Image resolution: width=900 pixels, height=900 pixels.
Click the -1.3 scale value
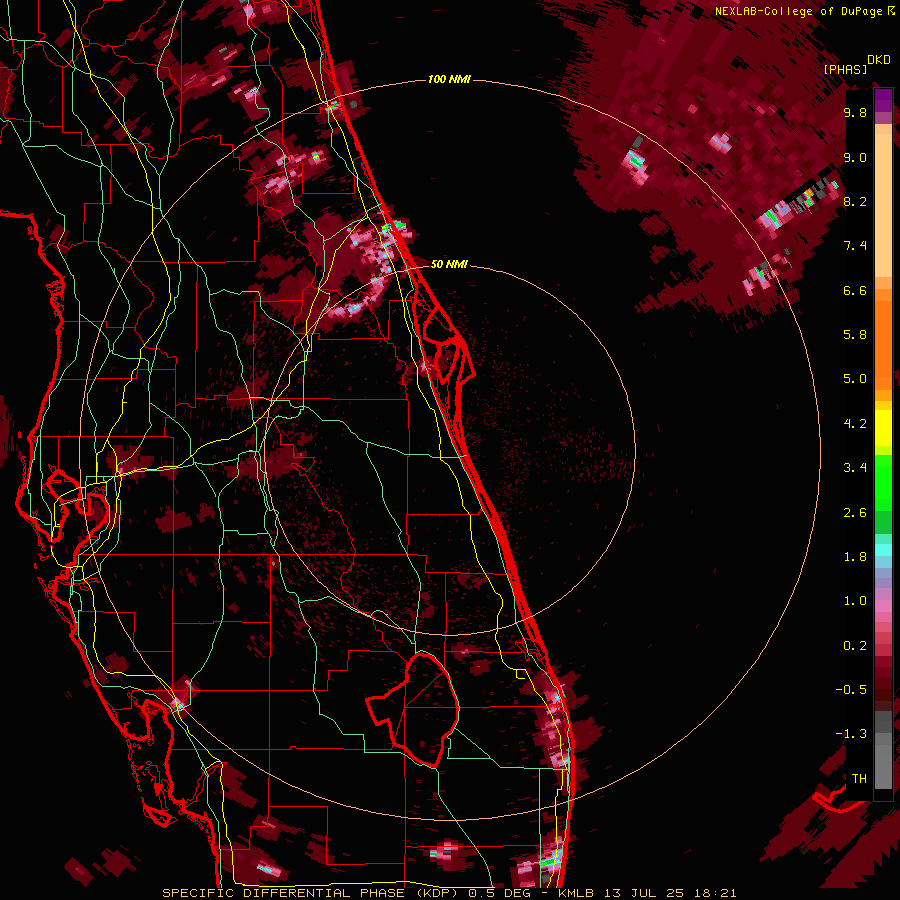pyautogui.click(x=851, y=734)
